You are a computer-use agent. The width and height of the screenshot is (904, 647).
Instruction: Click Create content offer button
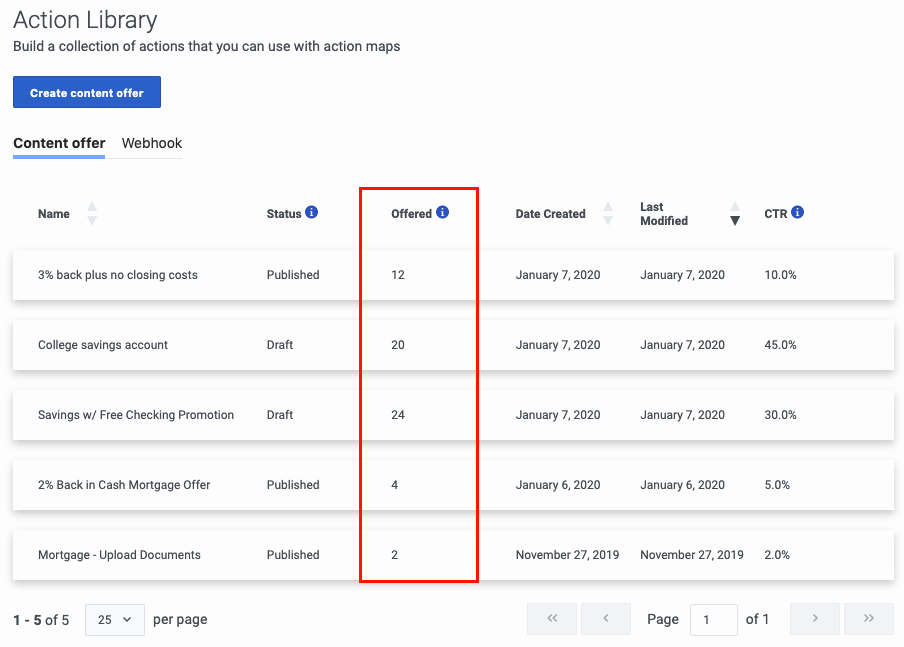coord(87,92)
